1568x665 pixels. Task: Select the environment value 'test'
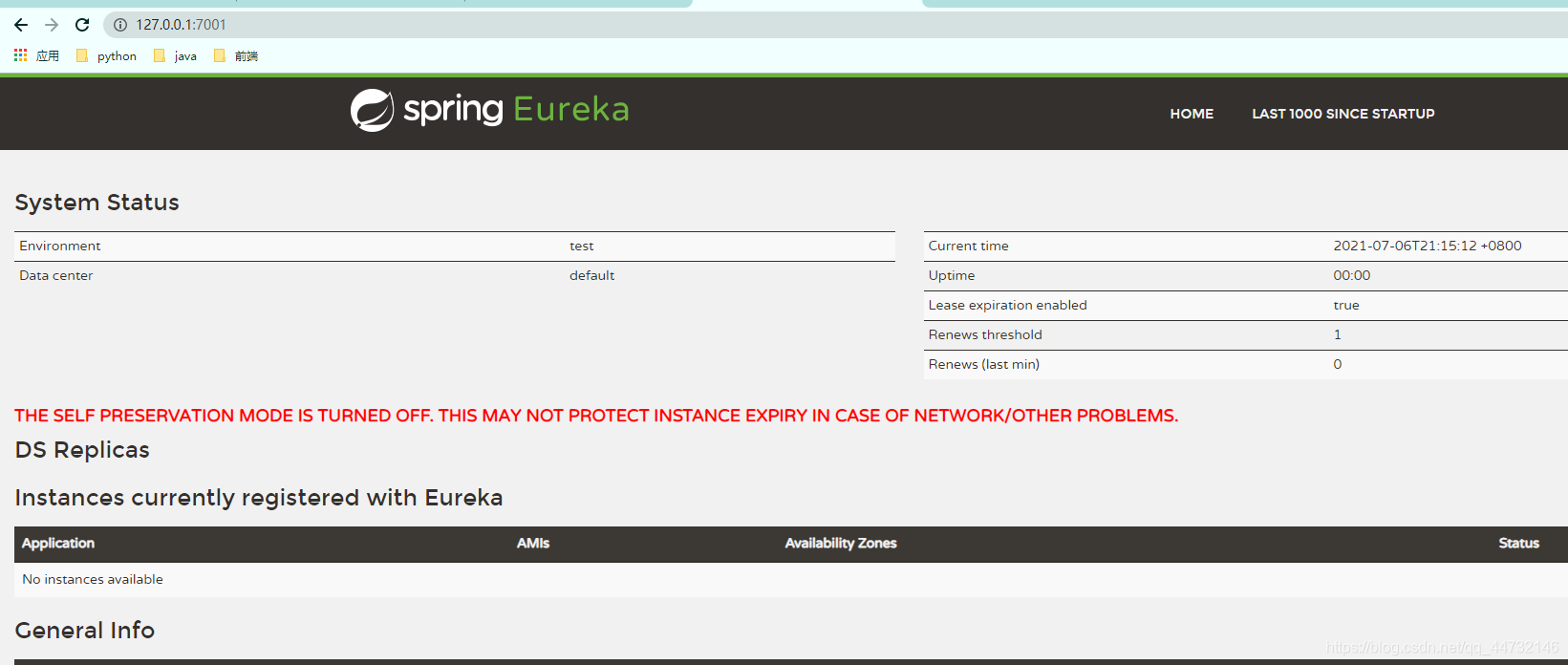click(x=581, y=247)
